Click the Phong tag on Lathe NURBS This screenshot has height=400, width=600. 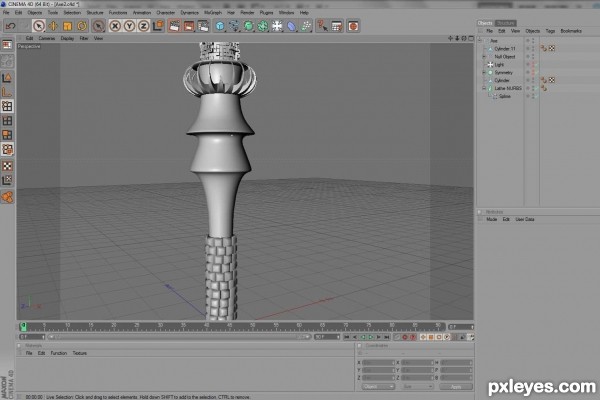pos(543,88)
